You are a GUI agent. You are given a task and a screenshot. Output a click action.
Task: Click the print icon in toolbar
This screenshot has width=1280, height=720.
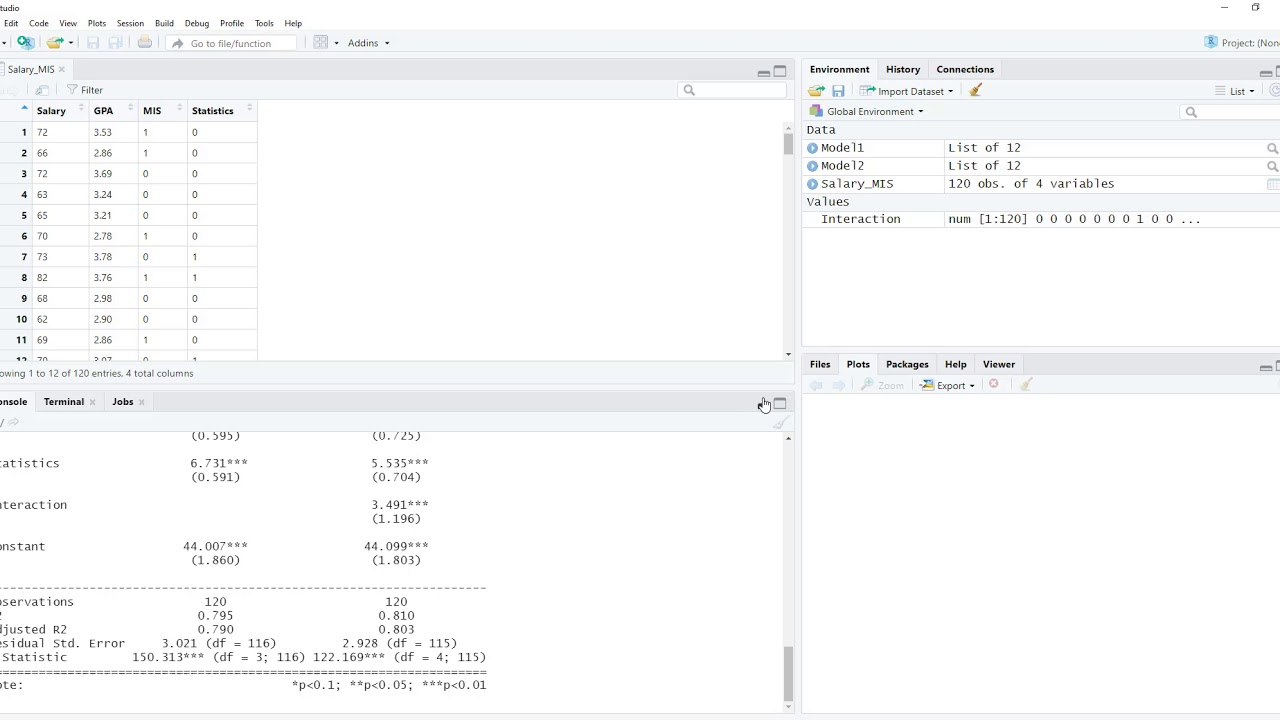(145, 43)
